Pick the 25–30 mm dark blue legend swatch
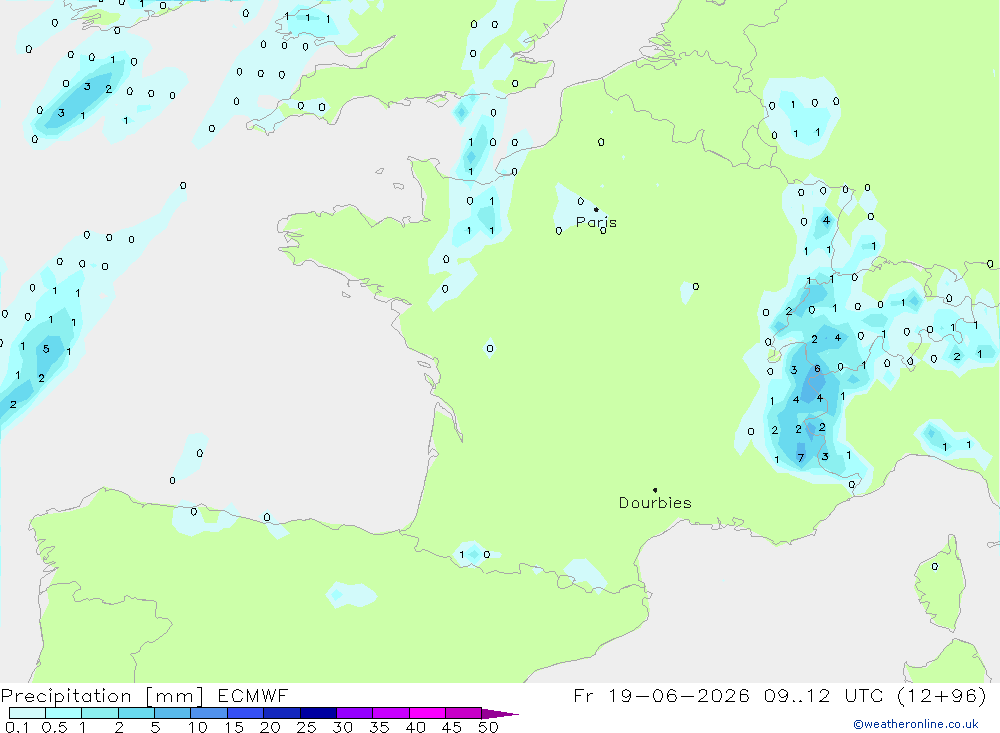1000x733 pixels. [x=318, y=713]
